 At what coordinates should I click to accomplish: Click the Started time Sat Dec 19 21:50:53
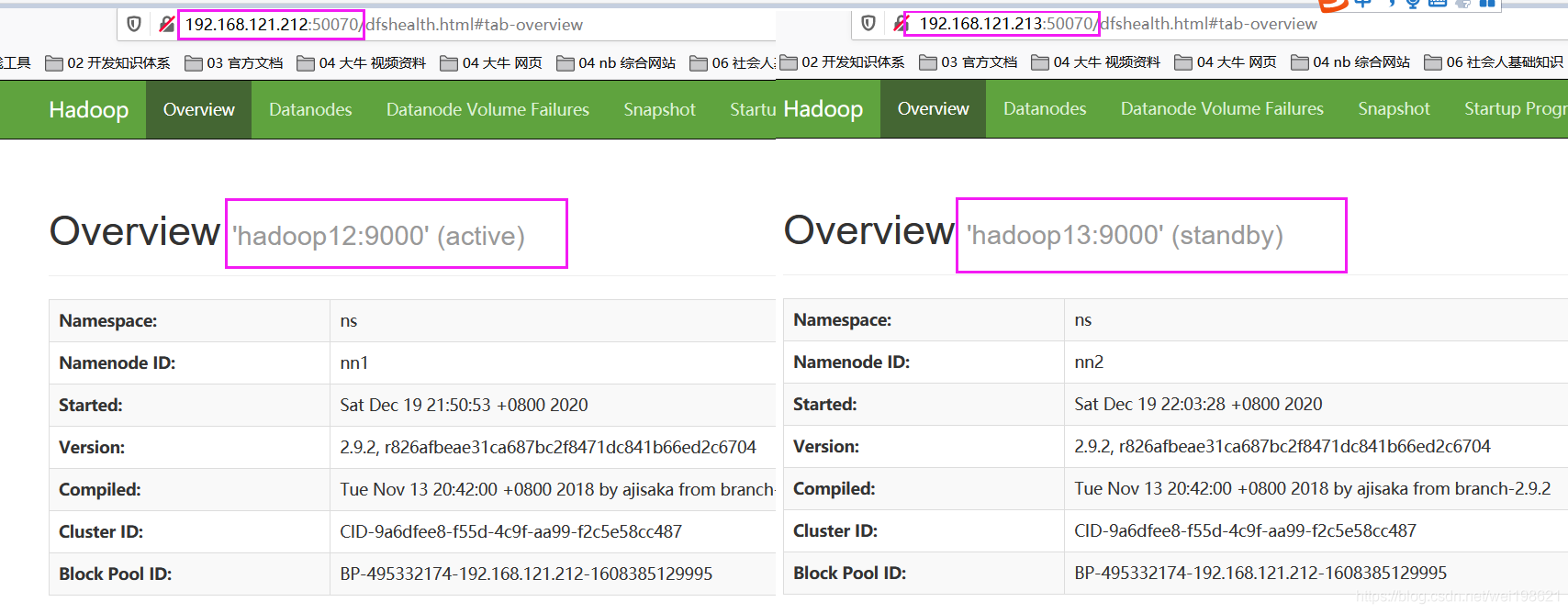(x=464, y=406)
